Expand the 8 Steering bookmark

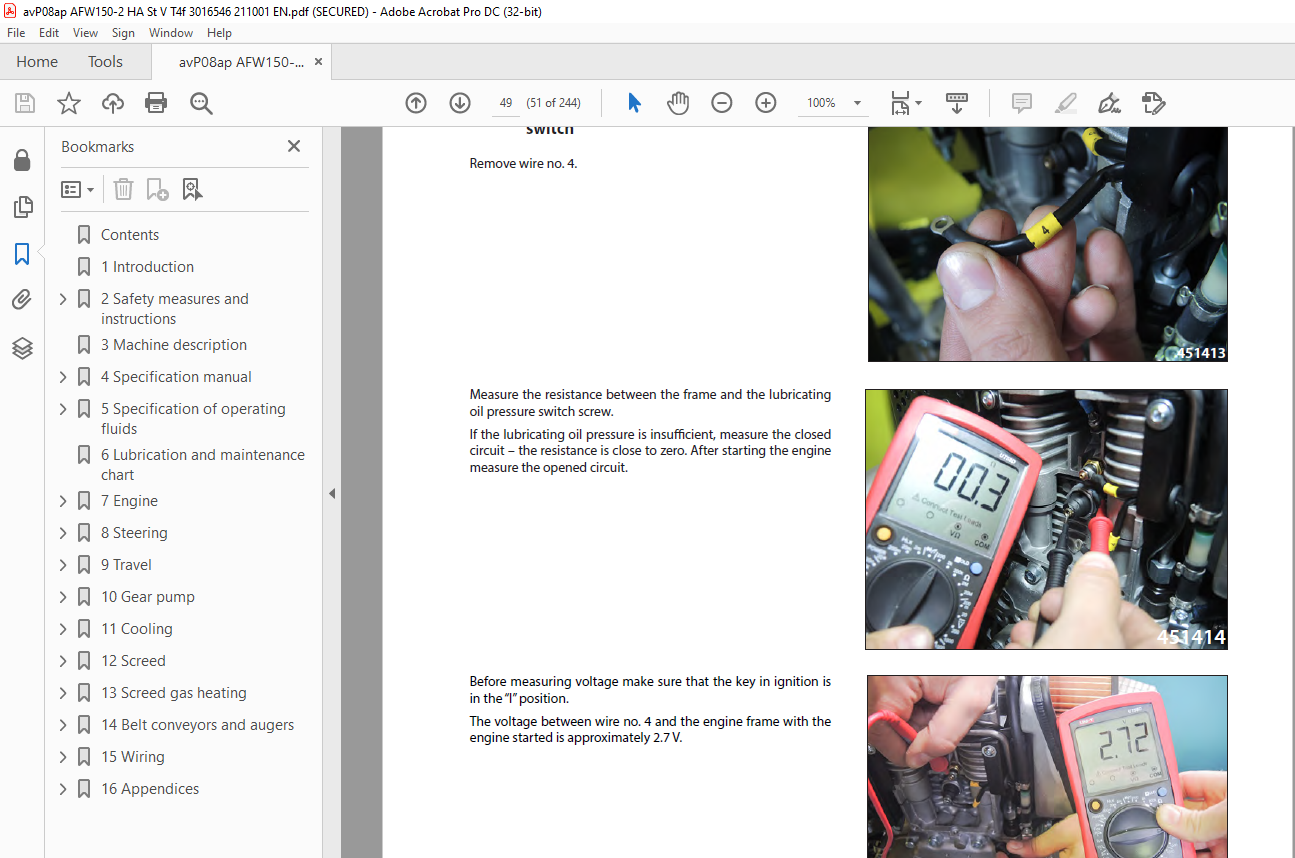coord(64,533)
